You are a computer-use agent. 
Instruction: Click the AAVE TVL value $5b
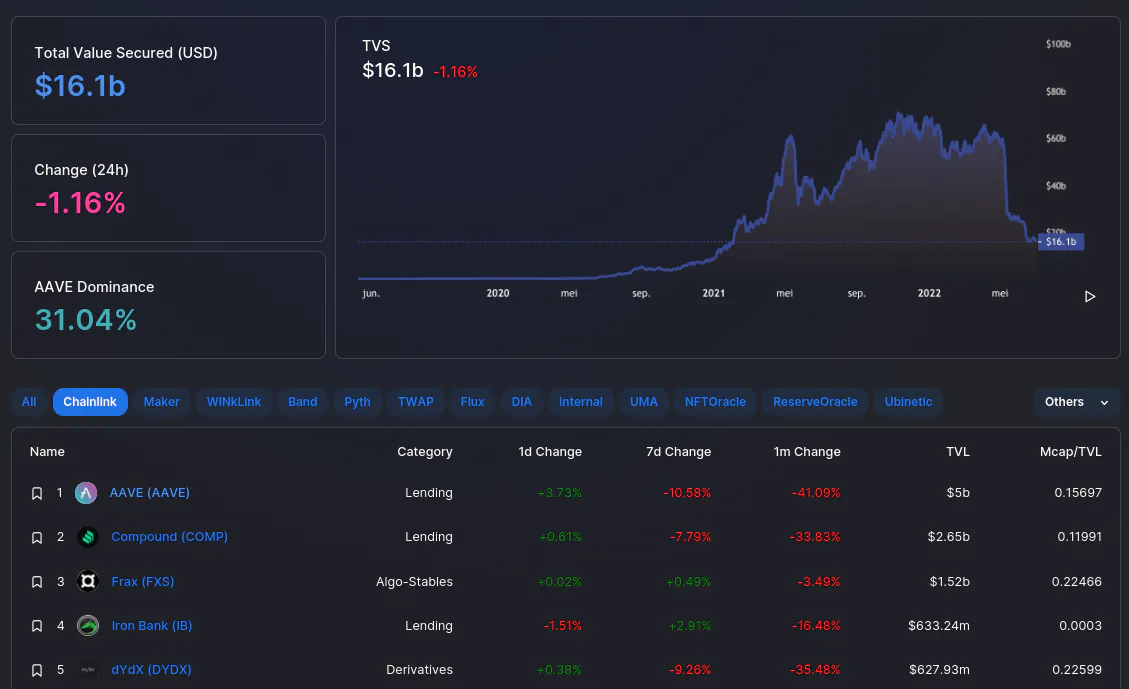coord(958,493)
